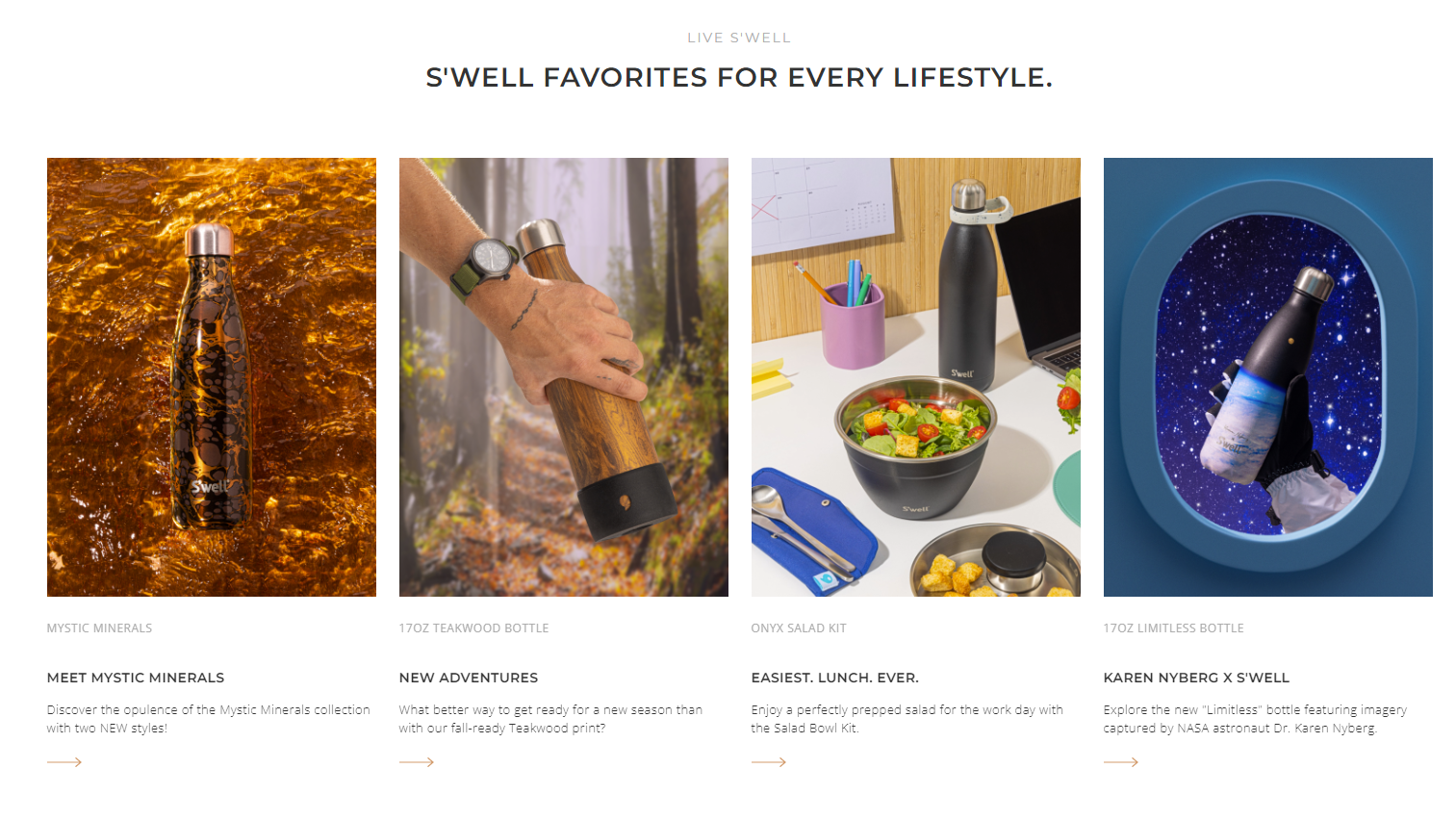Open the NEW ADVENTURES heading
The image size is (1456, 820).
(x=469, y=678)
